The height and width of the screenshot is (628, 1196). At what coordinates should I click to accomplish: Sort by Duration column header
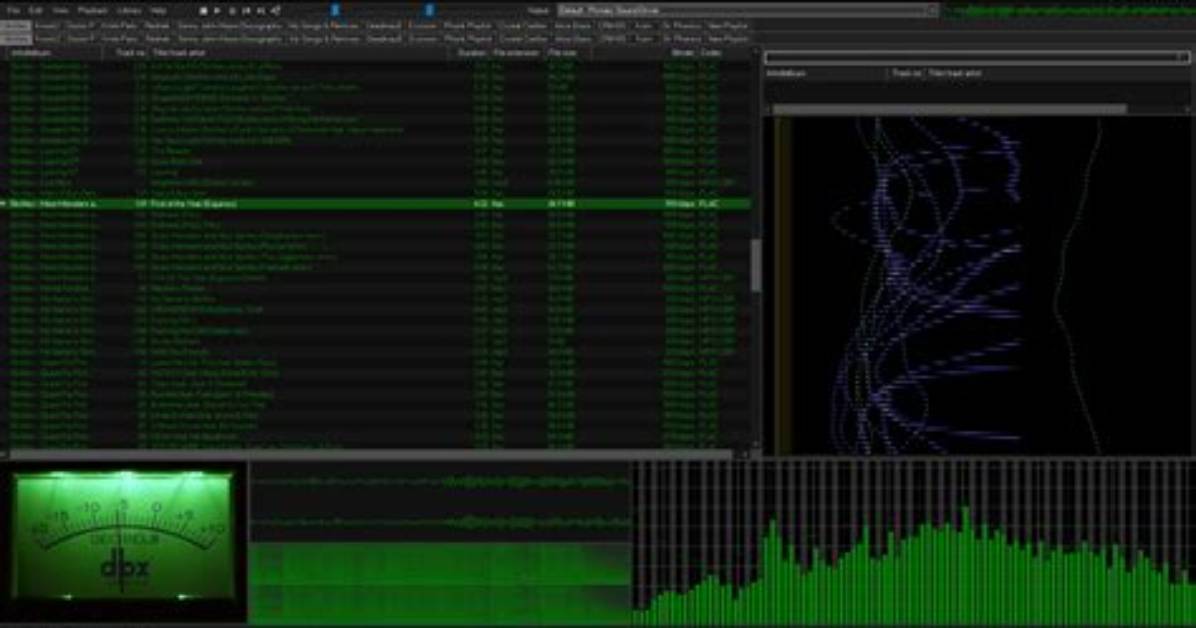[x=471, y=53]
